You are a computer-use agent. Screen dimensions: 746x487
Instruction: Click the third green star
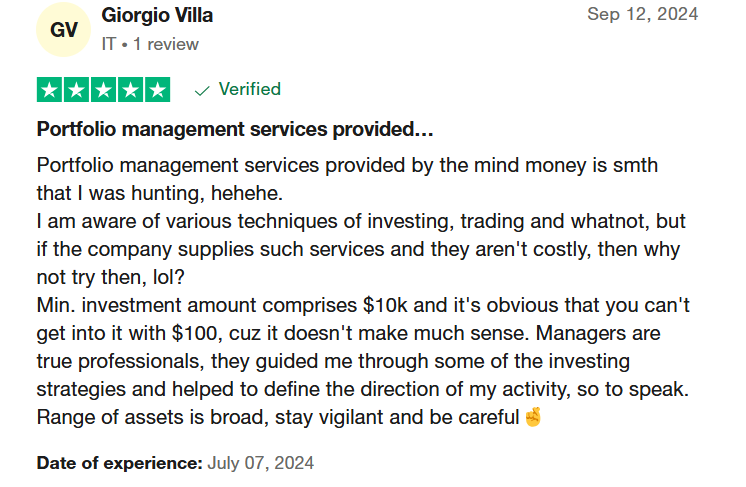click(104, 90)
